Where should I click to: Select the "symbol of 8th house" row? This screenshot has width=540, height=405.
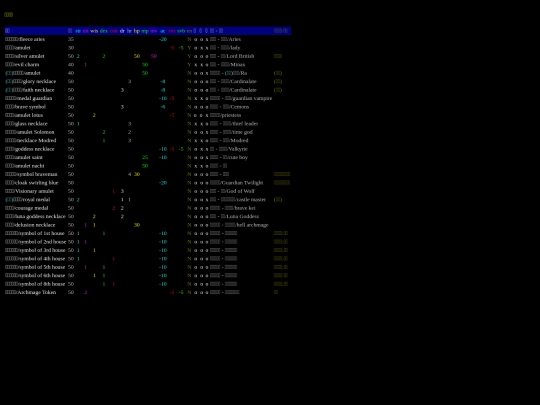[148, 284]
